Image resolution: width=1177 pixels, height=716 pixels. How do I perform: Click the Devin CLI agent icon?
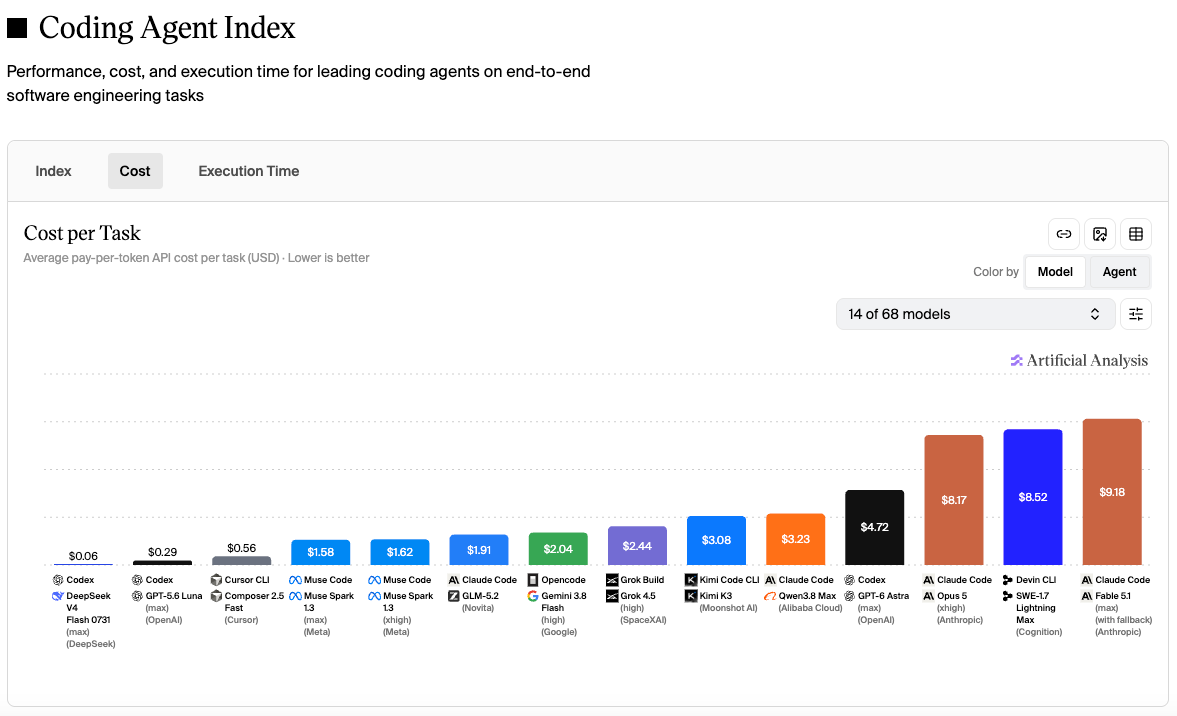click(x=1007, y=580)
